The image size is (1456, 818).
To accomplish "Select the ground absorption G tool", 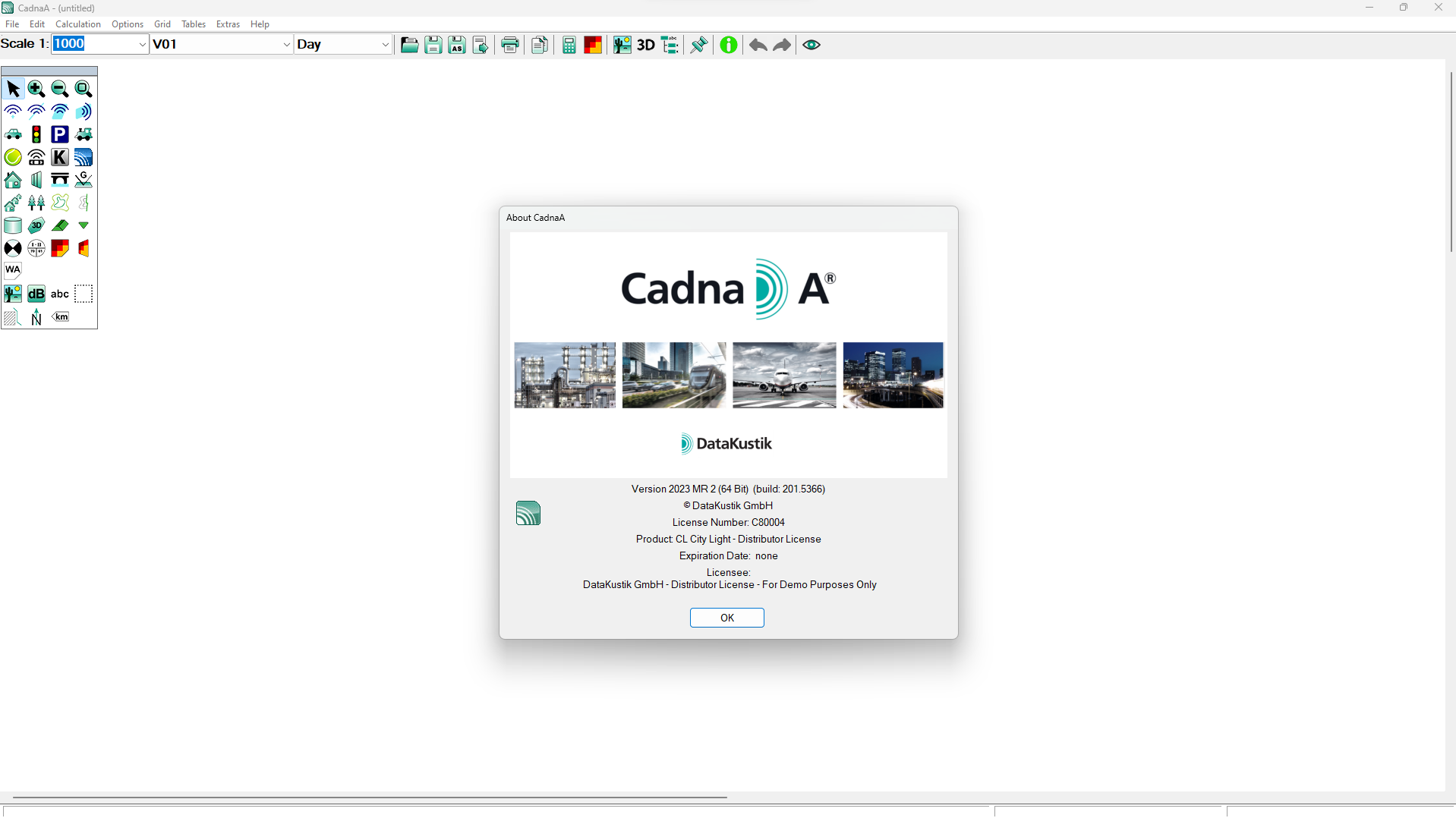I will click(x=84, y=180).
